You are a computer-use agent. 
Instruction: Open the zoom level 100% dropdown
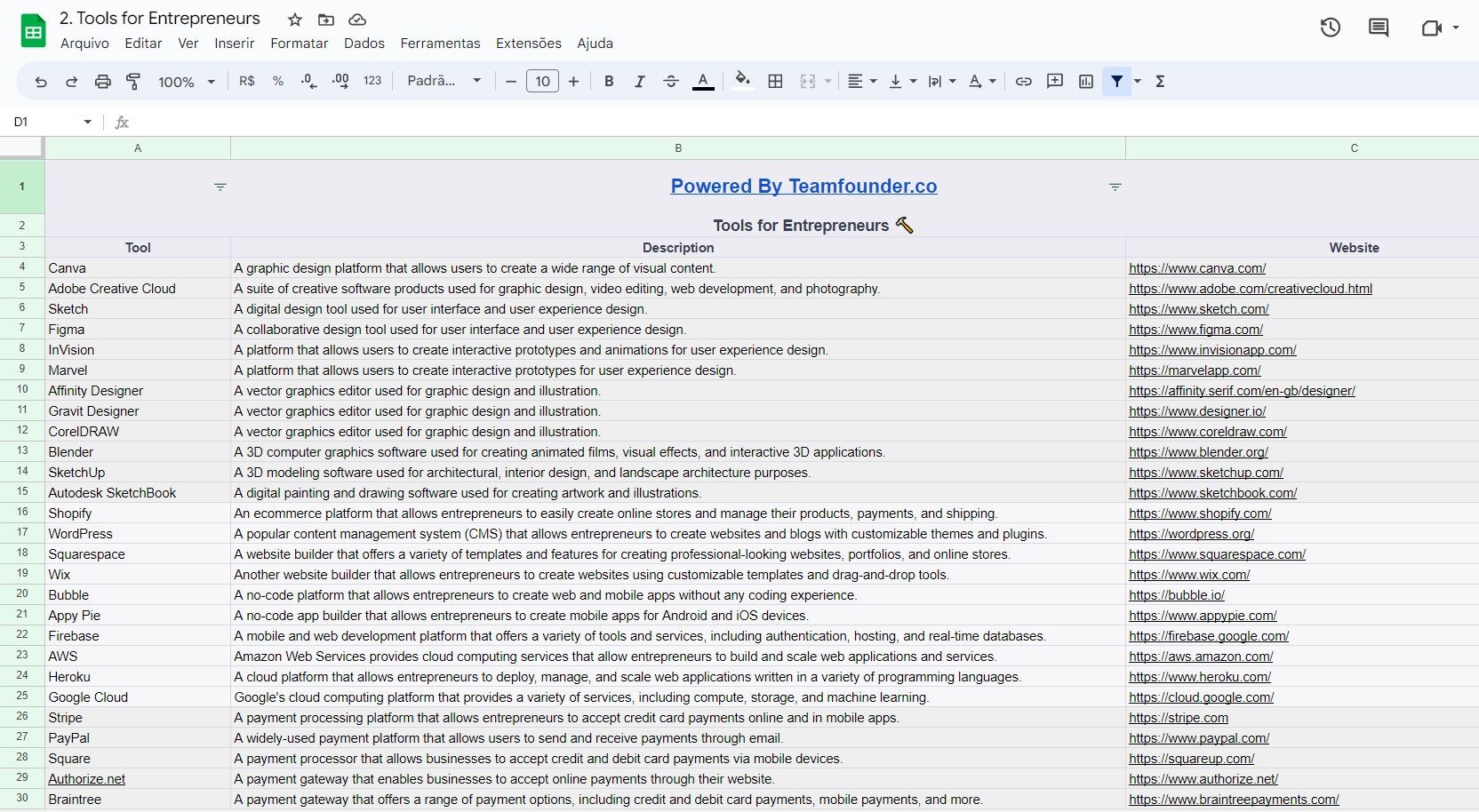[x=187, y=82]
